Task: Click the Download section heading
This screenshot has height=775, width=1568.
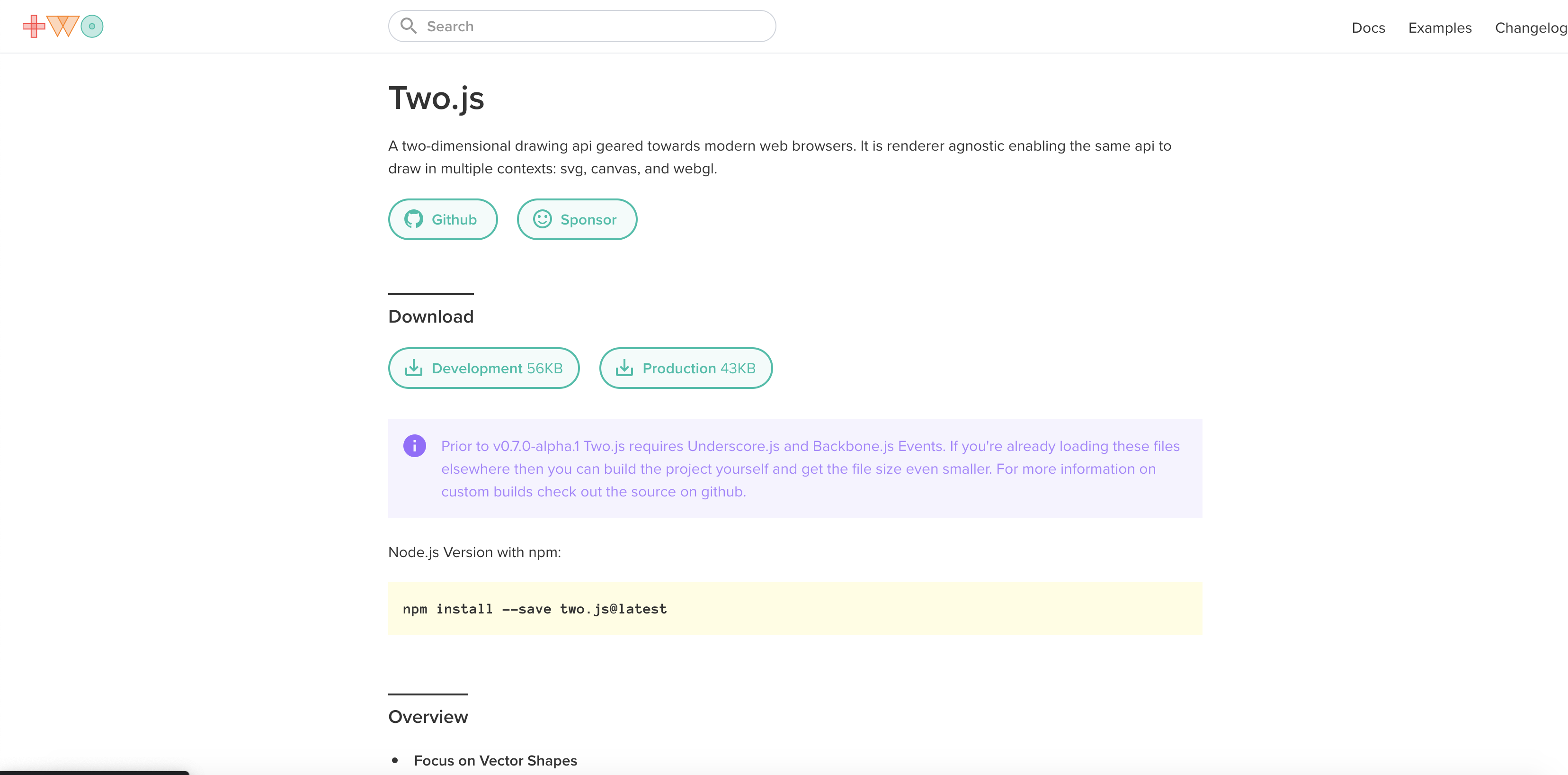Action: click(x=430, y=317)
